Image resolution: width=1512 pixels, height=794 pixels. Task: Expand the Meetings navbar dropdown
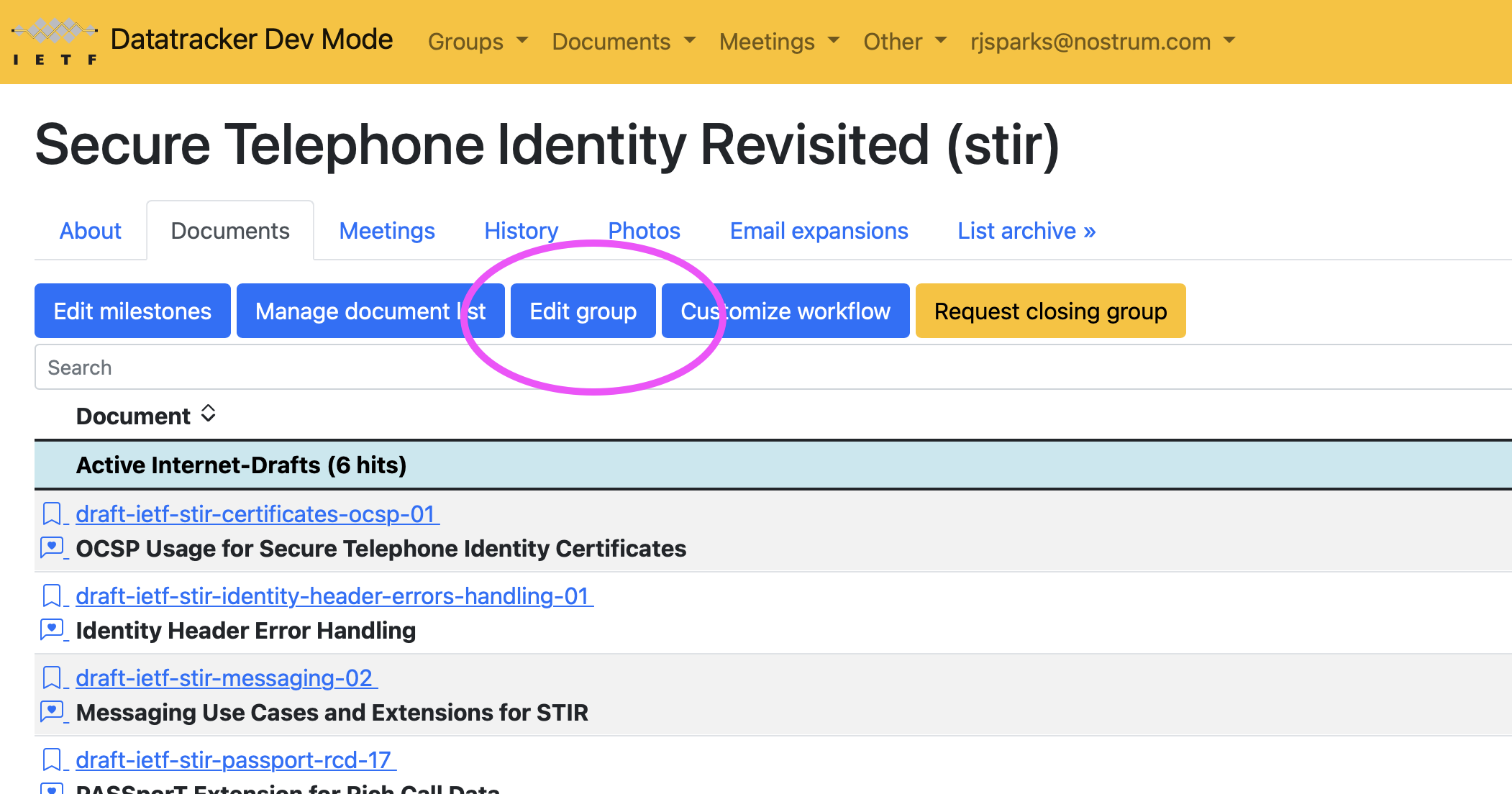[x=779, y=42]
